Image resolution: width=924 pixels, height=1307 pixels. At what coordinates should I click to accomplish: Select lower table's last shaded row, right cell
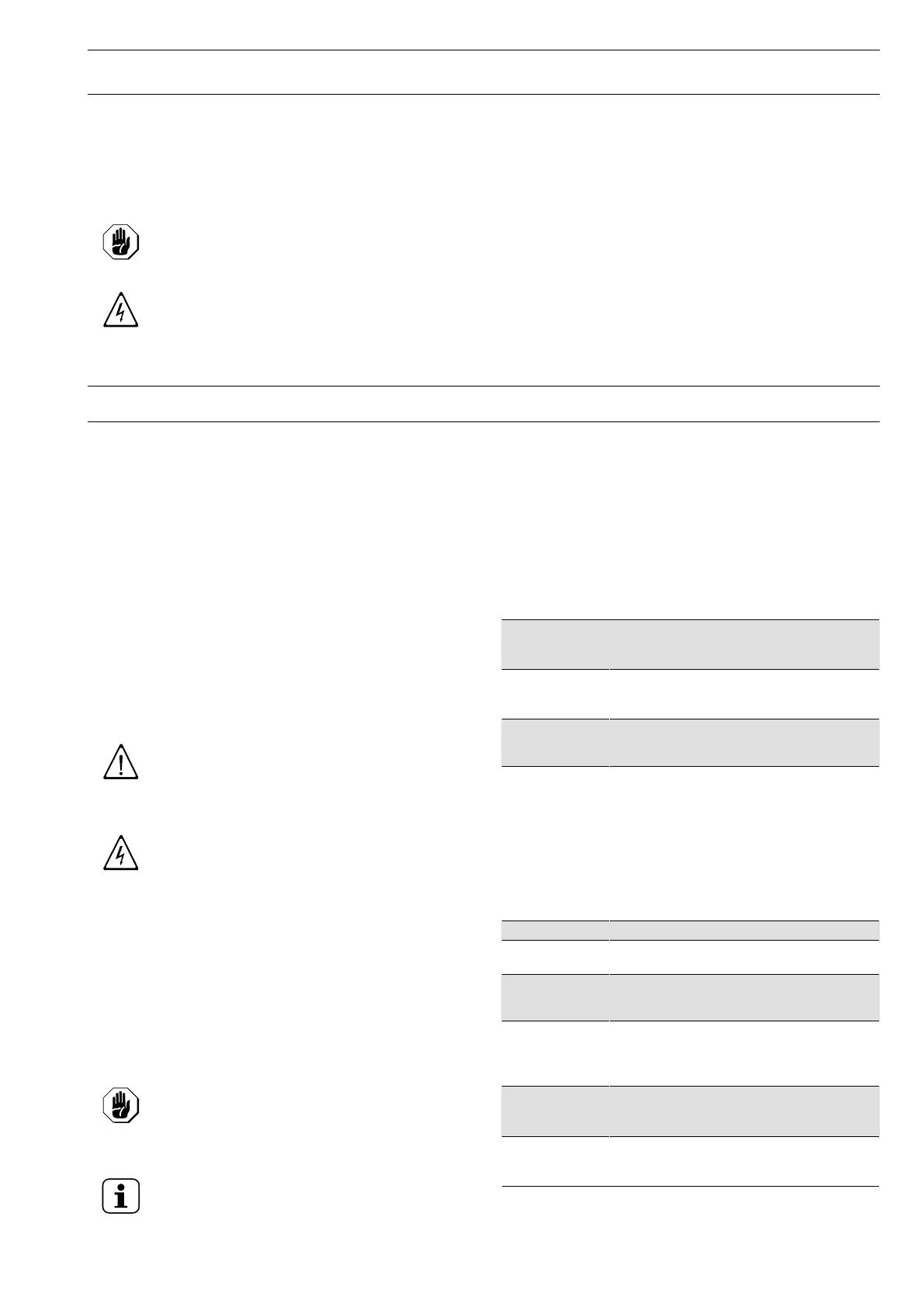coord(744,1111)
